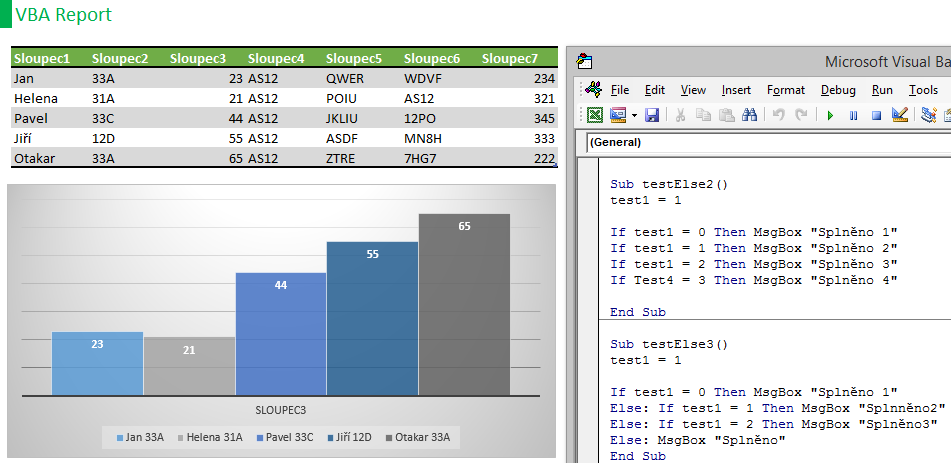The width and height of the screenshot is (951, 463).
Task: Open the Insert menu
Action: 736,90
